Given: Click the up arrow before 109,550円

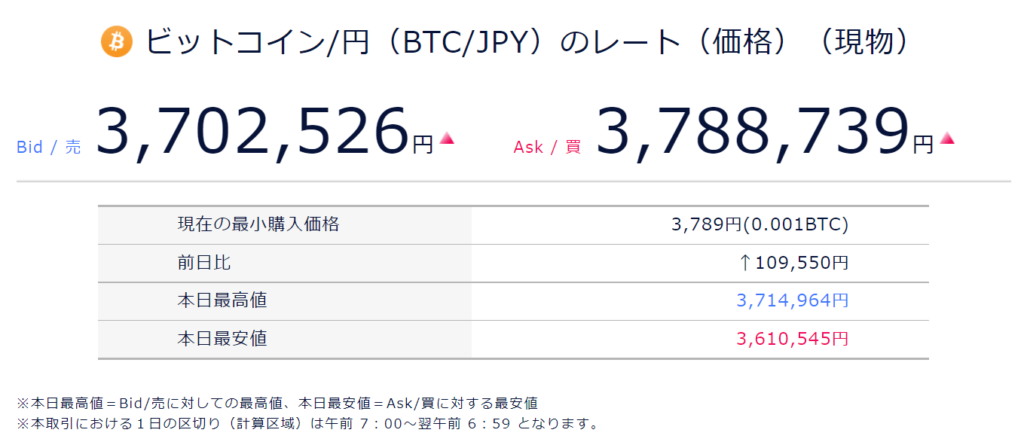Looking at the screenshot, I should (x=744, y=263).
